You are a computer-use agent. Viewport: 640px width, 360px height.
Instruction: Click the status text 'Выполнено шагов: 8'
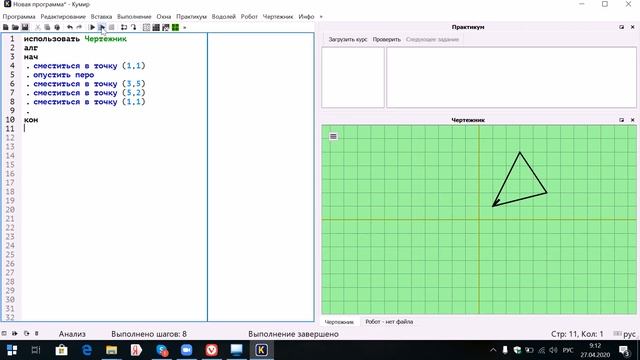tap(149, 334)
